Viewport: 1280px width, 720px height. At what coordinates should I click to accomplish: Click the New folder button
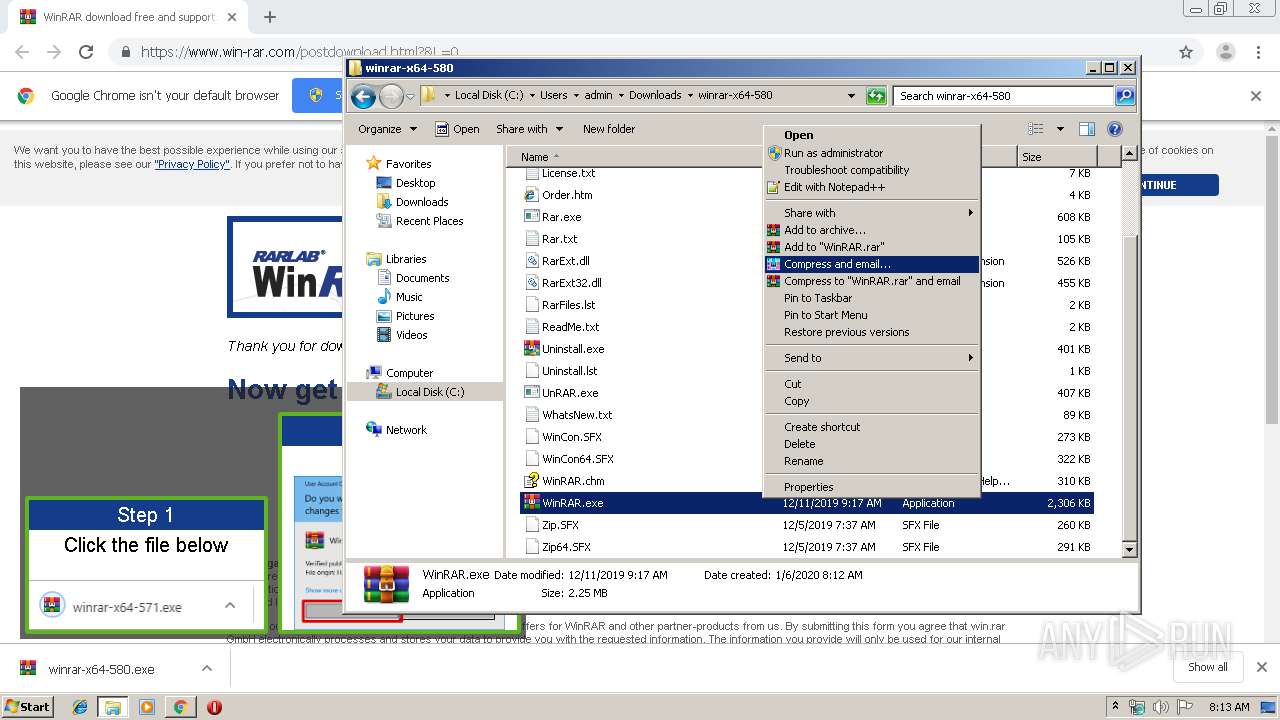(609, 129)
